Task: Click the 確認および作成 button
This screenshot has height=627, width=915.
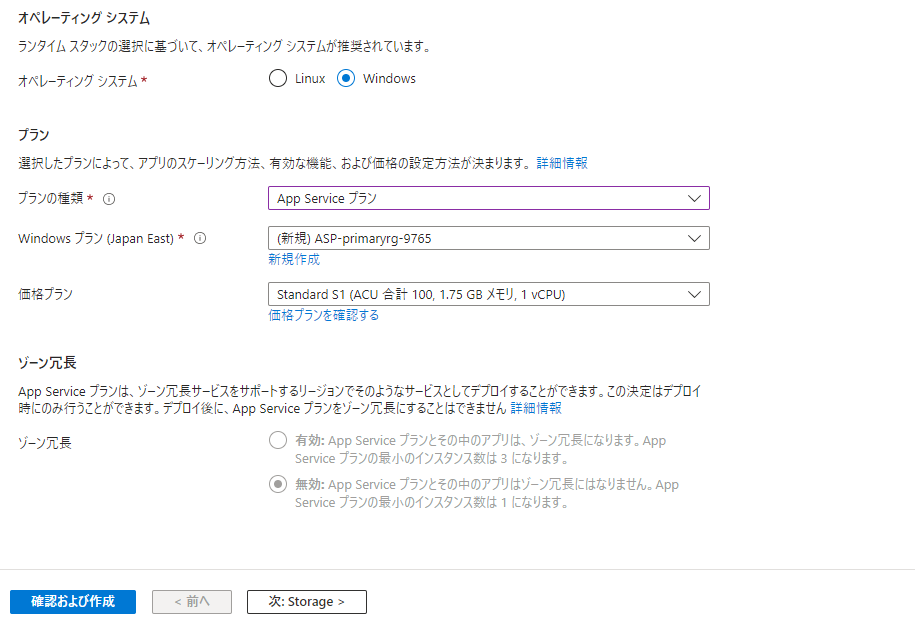Action: click(73, 602)
